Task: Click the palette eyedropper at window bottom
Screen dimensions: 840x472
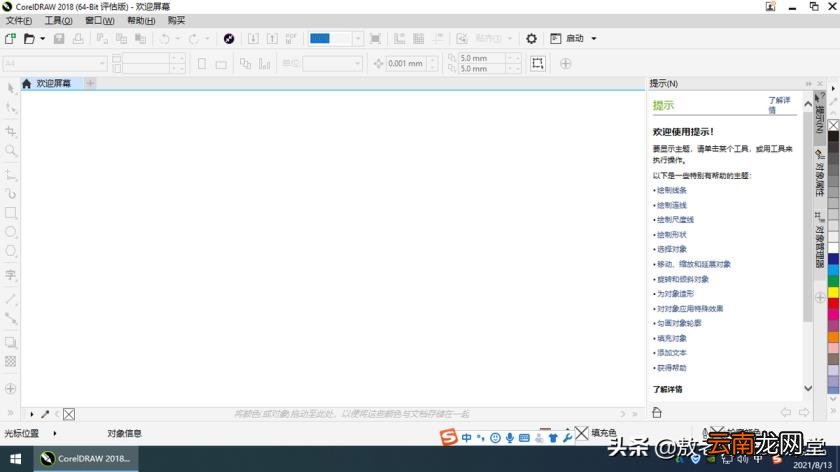Action: point(45,414)
